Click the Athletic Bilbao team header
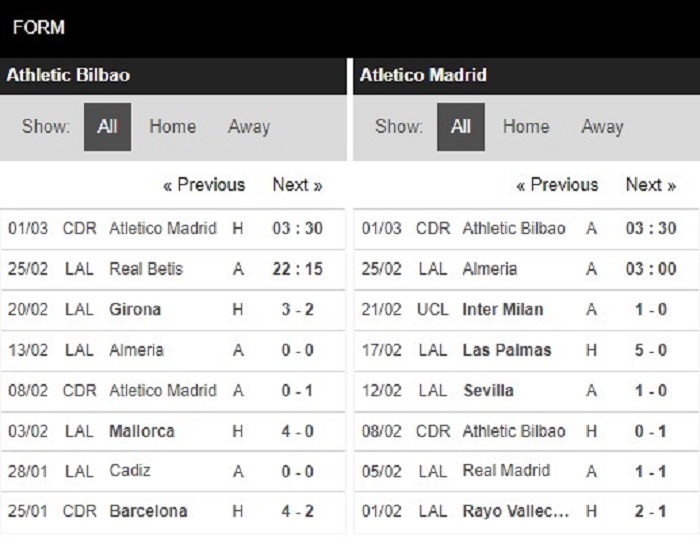The width and height of the screenshot is (700, 537). pyautogui.click(x=173, y=75)
